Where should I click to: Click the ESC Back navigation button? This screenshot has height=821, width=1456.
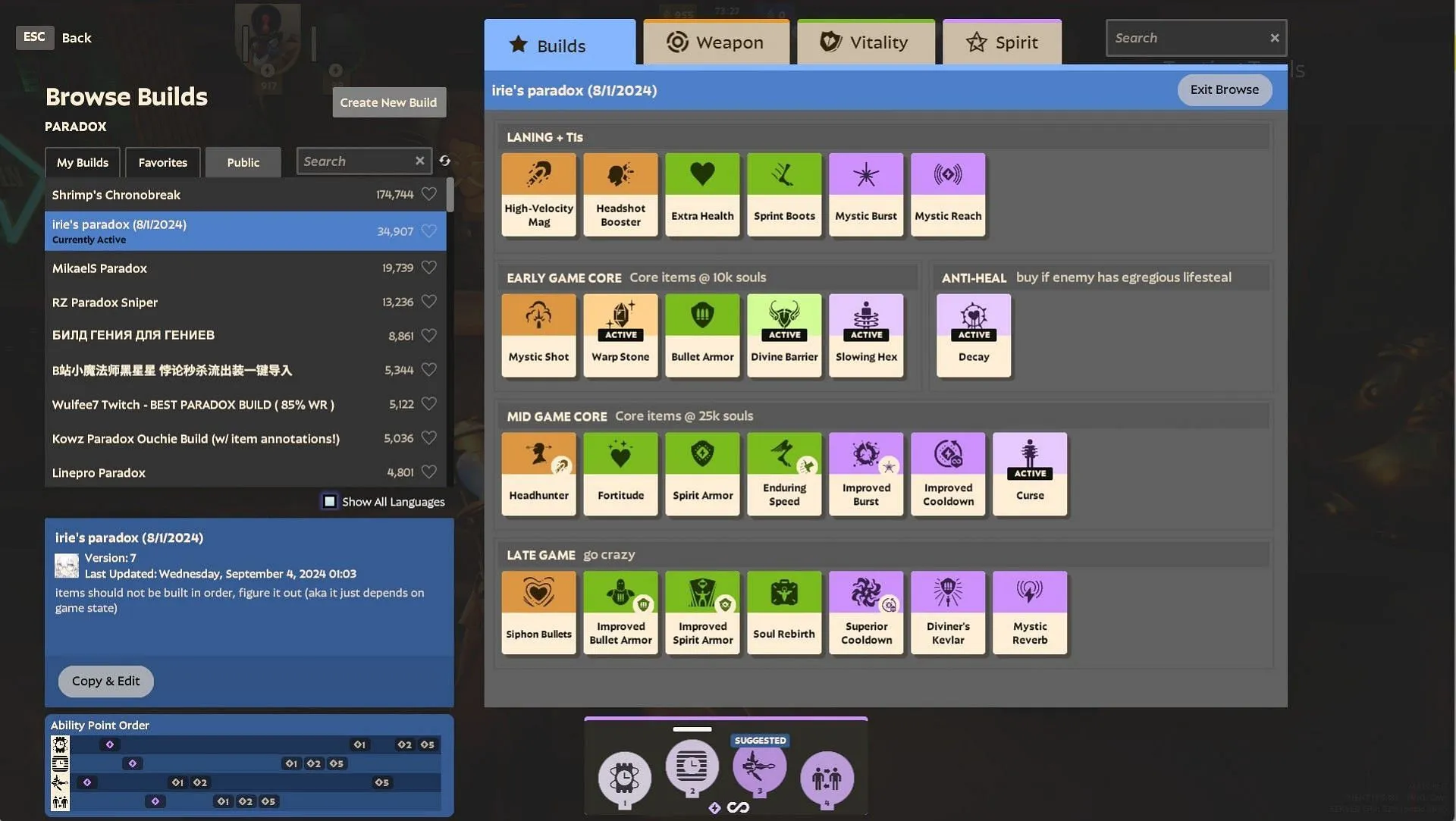pyautogui.click(x=55, y=36)
